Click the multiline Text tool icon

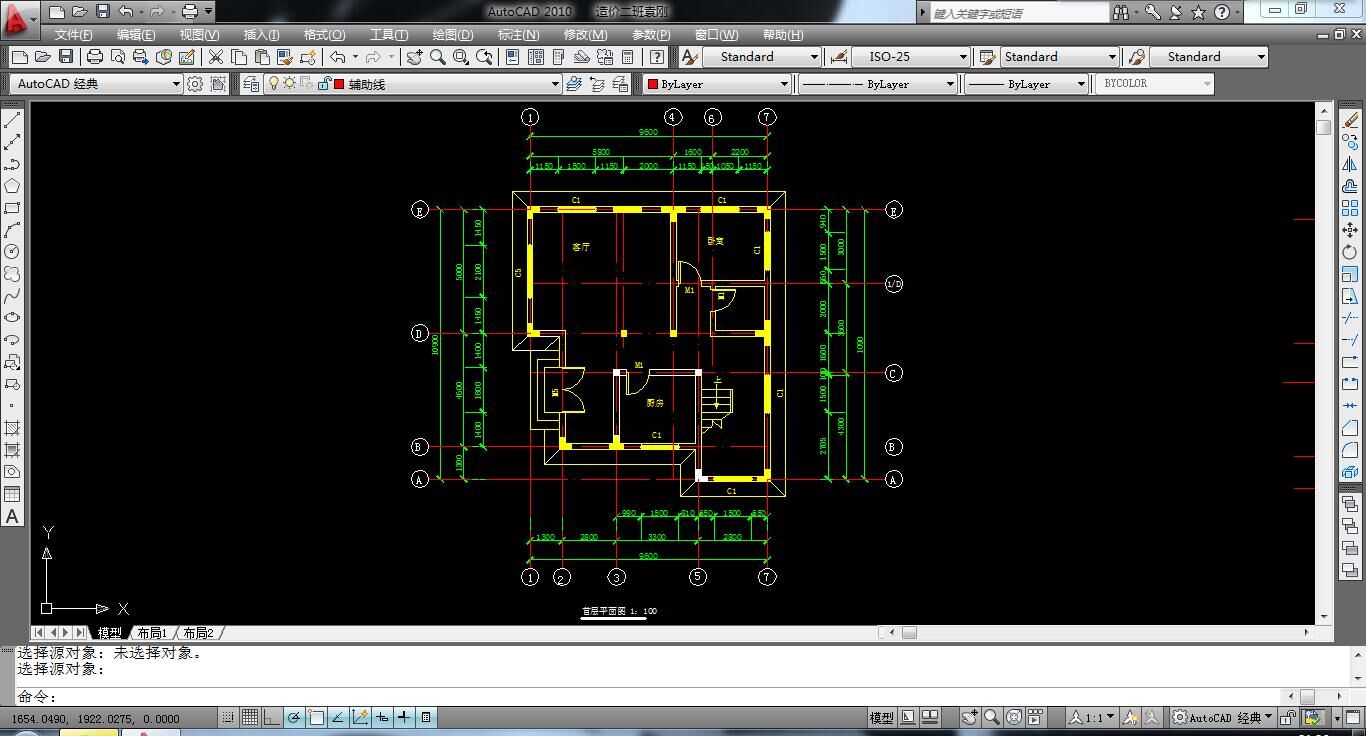pyautogui.click(x=12, y=517)
